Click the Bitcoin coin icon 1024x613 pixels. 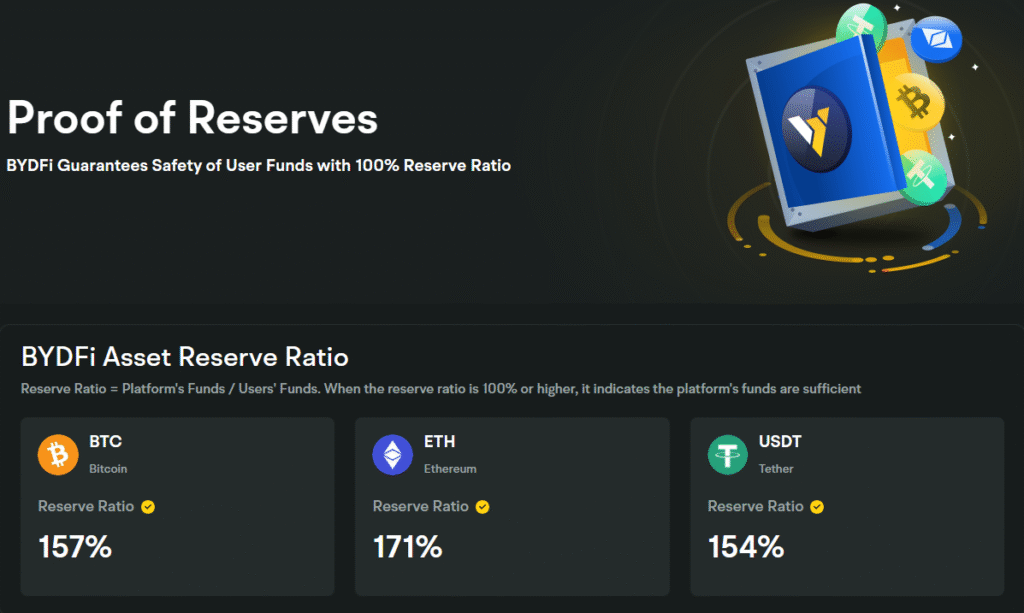tap(57, 454)
